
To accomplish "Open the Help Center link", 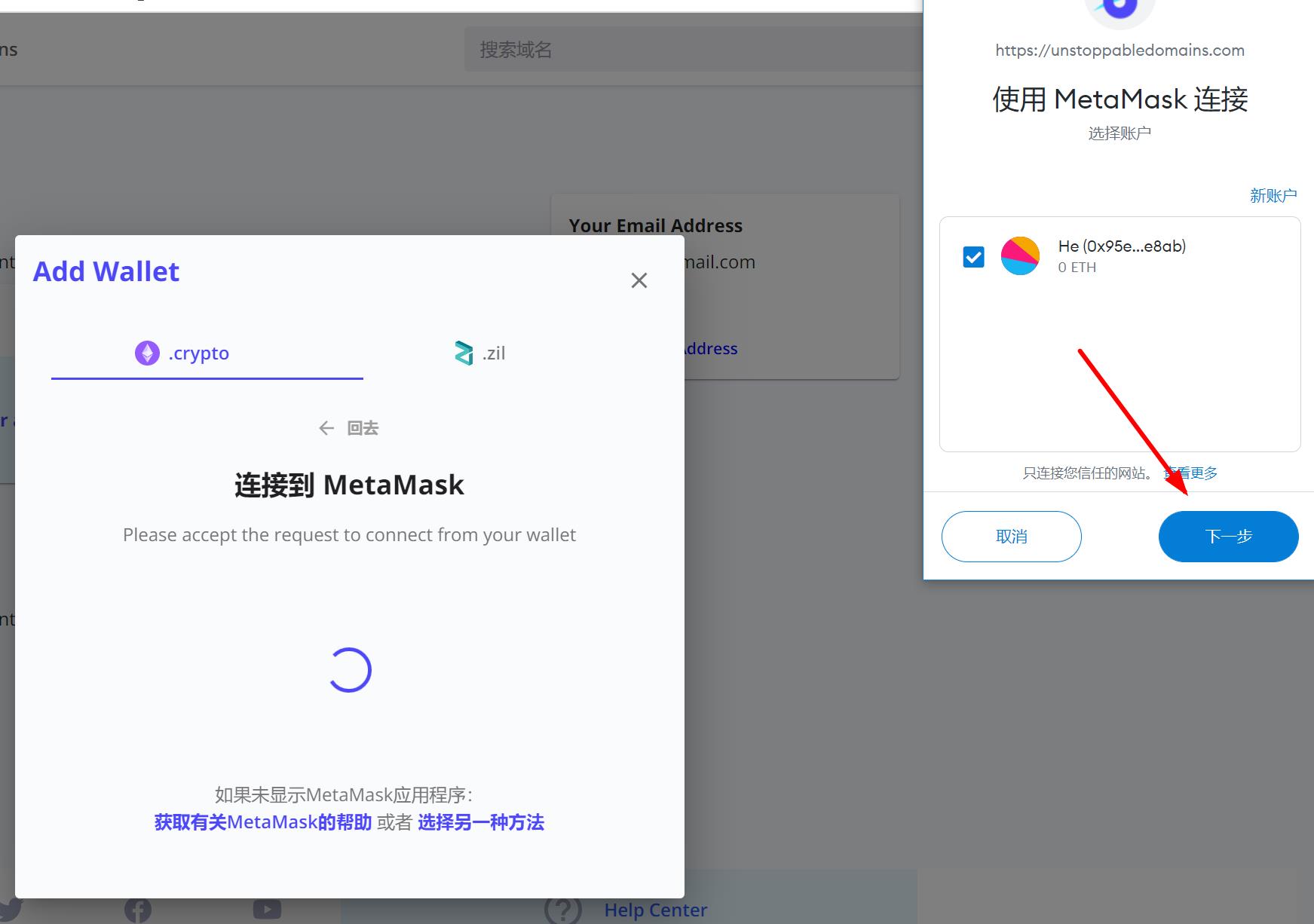I will 656,910.
